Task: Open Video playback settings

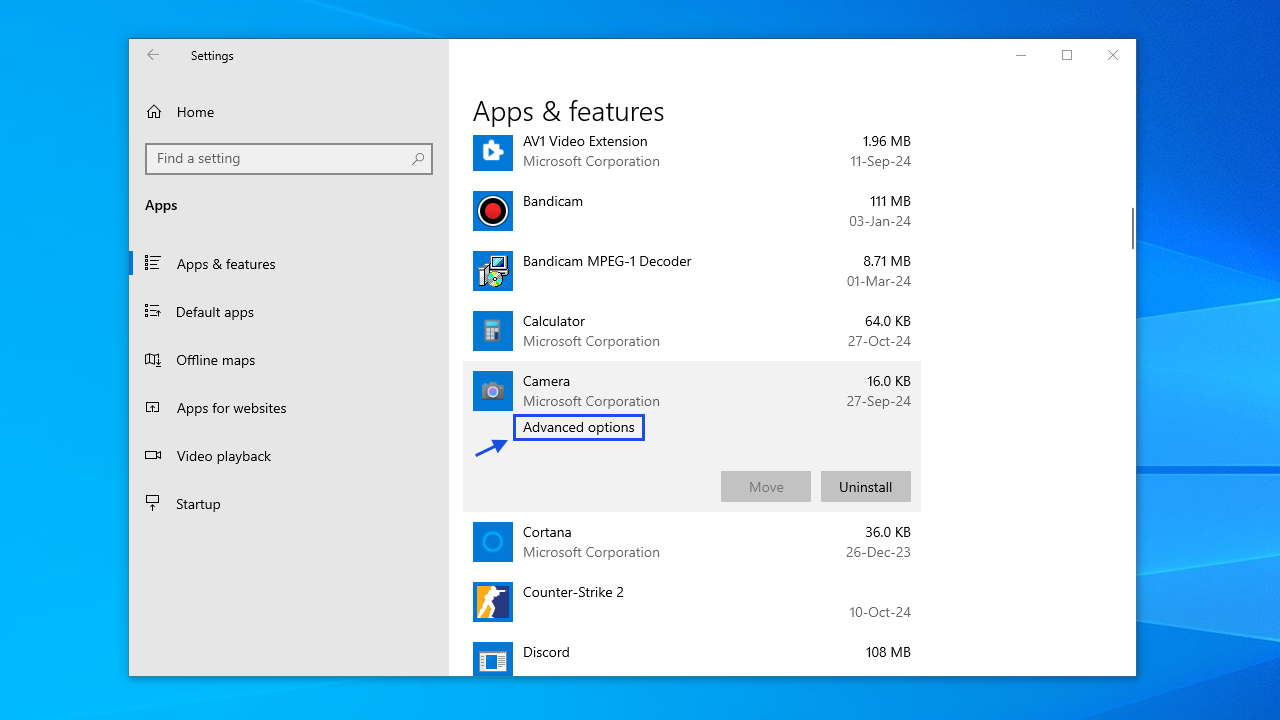Action: click(x=223, y=456)
